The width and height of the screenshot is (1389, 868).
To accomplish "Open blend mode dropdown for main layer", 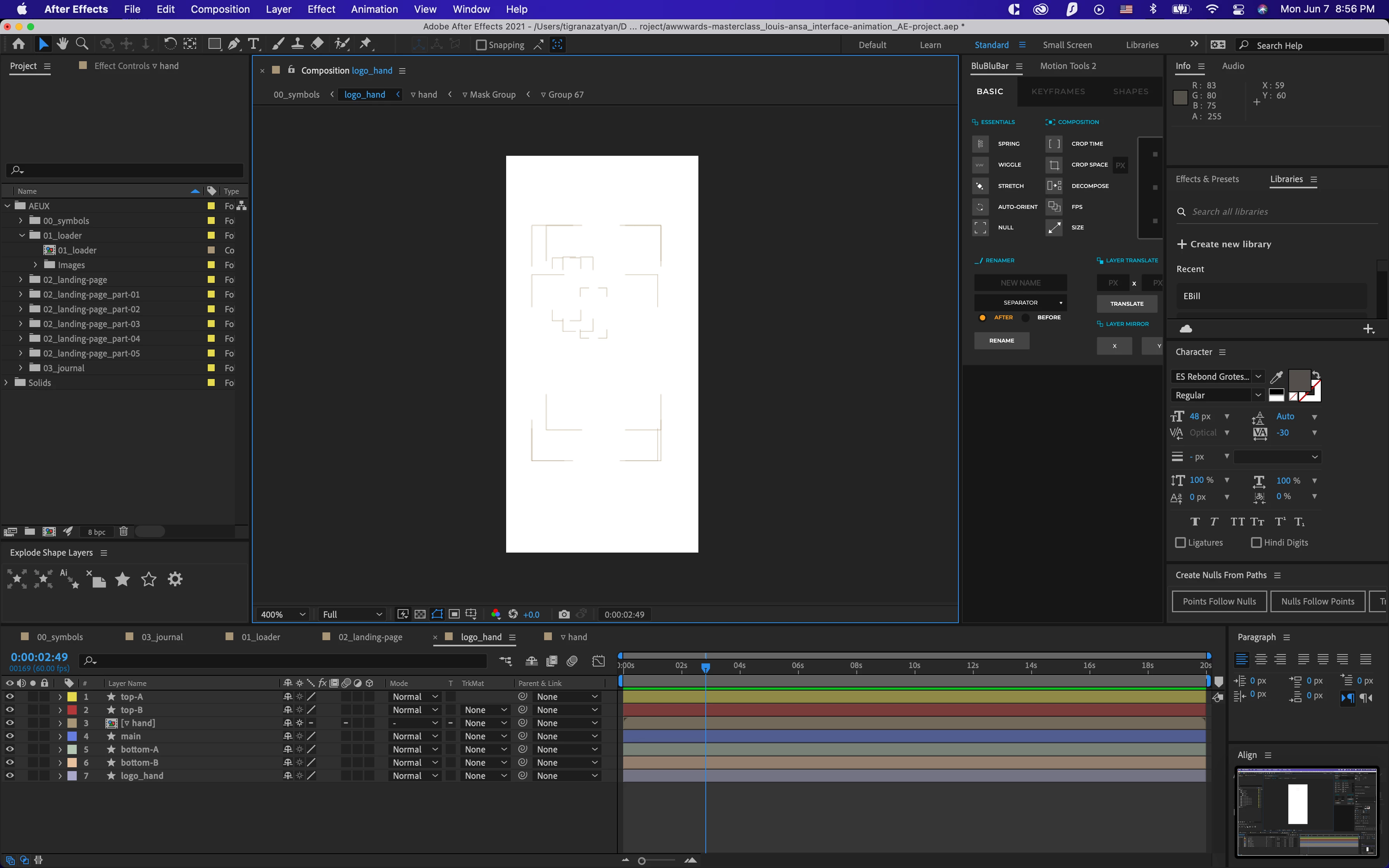I will pos(414,736).
